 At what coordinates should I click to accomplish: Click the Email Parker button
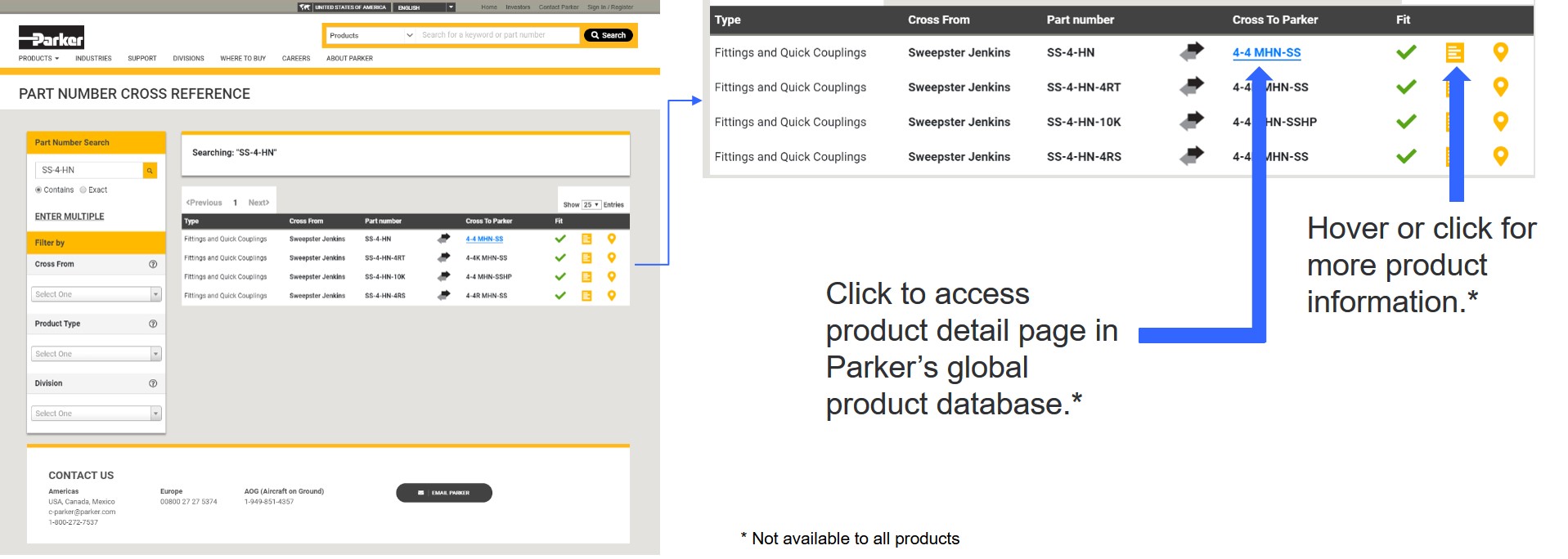point(444,494)
